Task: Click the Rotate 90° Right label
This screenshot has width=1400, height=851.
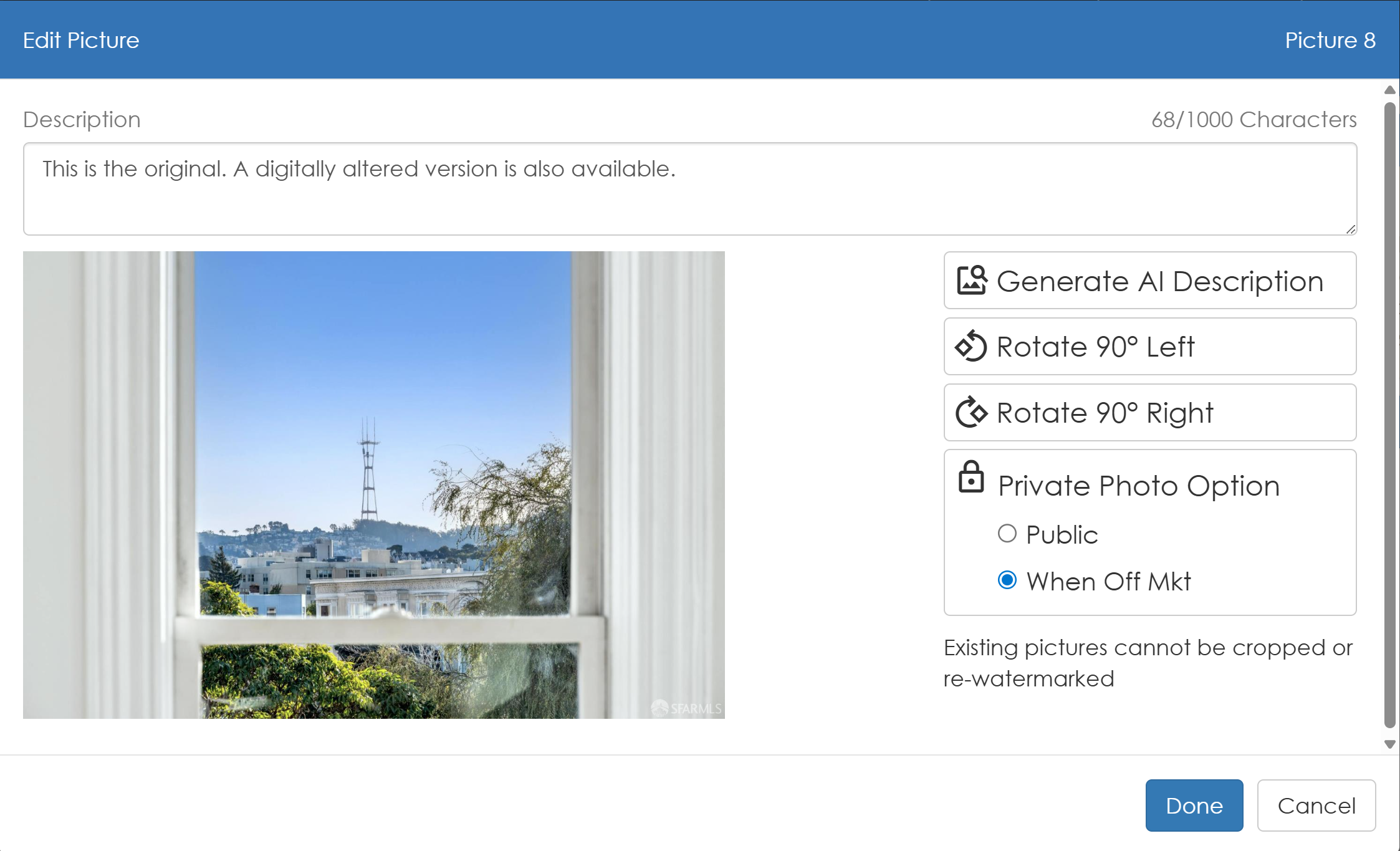Action: point(1105,413)
